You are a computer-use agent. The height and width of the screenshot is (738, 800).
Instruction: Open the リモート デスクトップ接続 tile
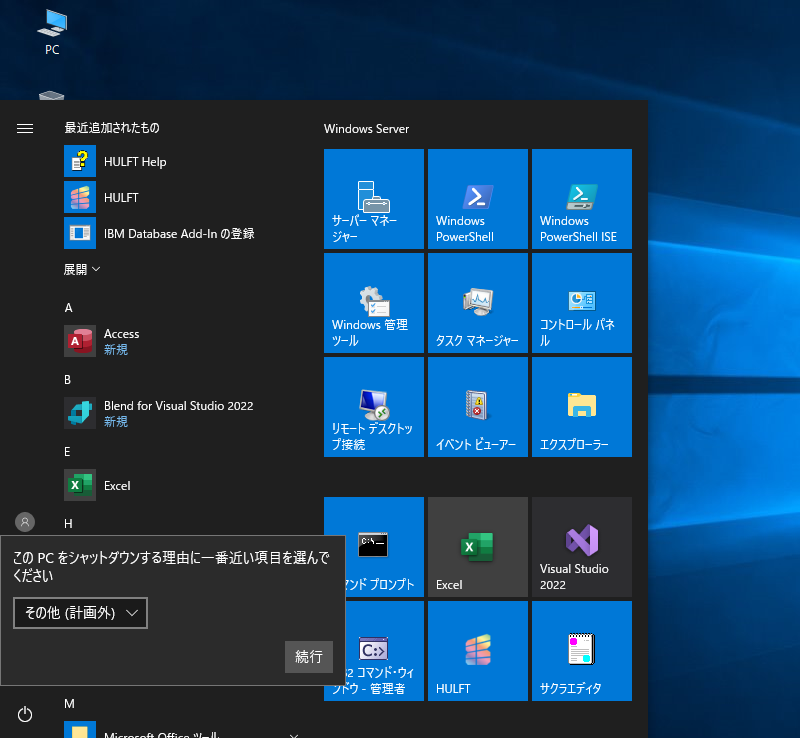point(374,407)
